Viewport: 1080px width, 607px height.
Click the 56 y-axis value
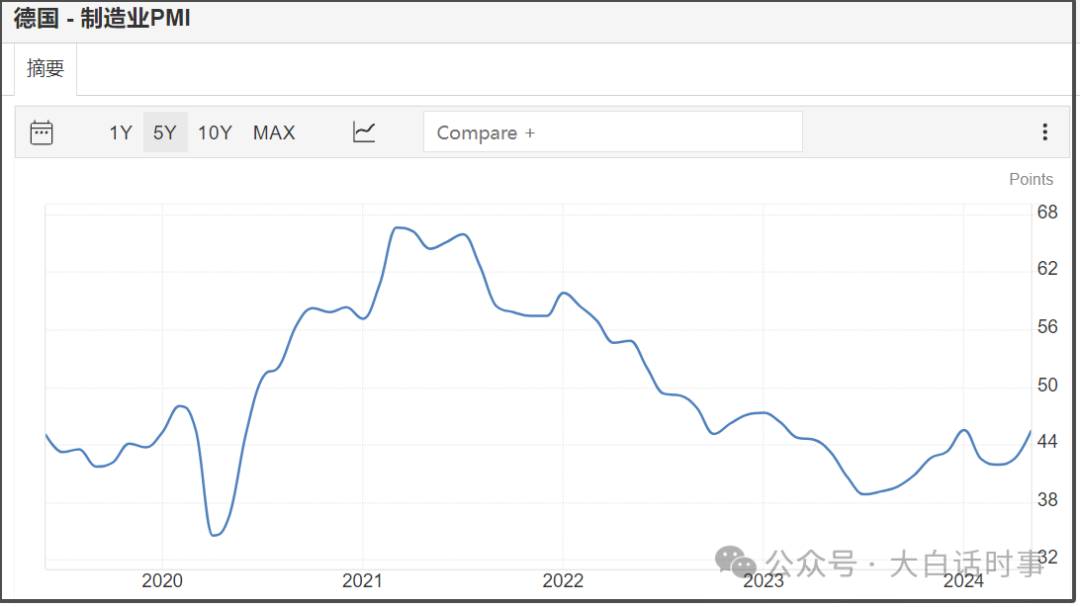click(x=1047, y=327)
